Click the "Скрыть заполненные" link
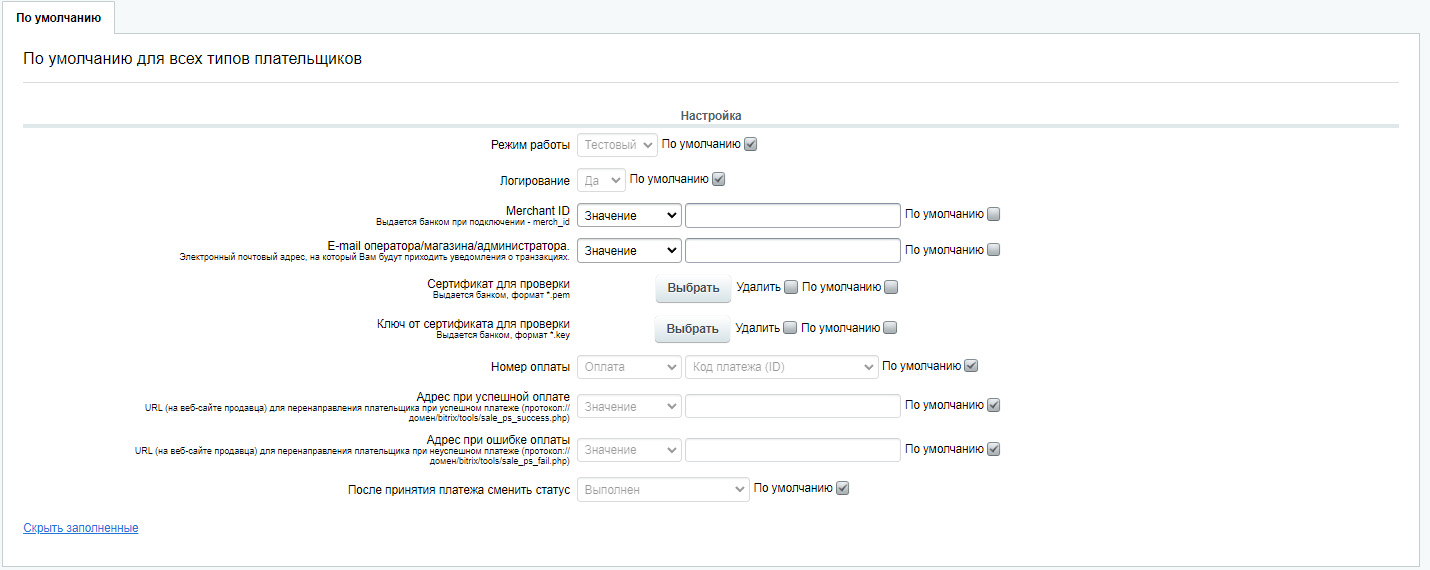 coord(81,528)
